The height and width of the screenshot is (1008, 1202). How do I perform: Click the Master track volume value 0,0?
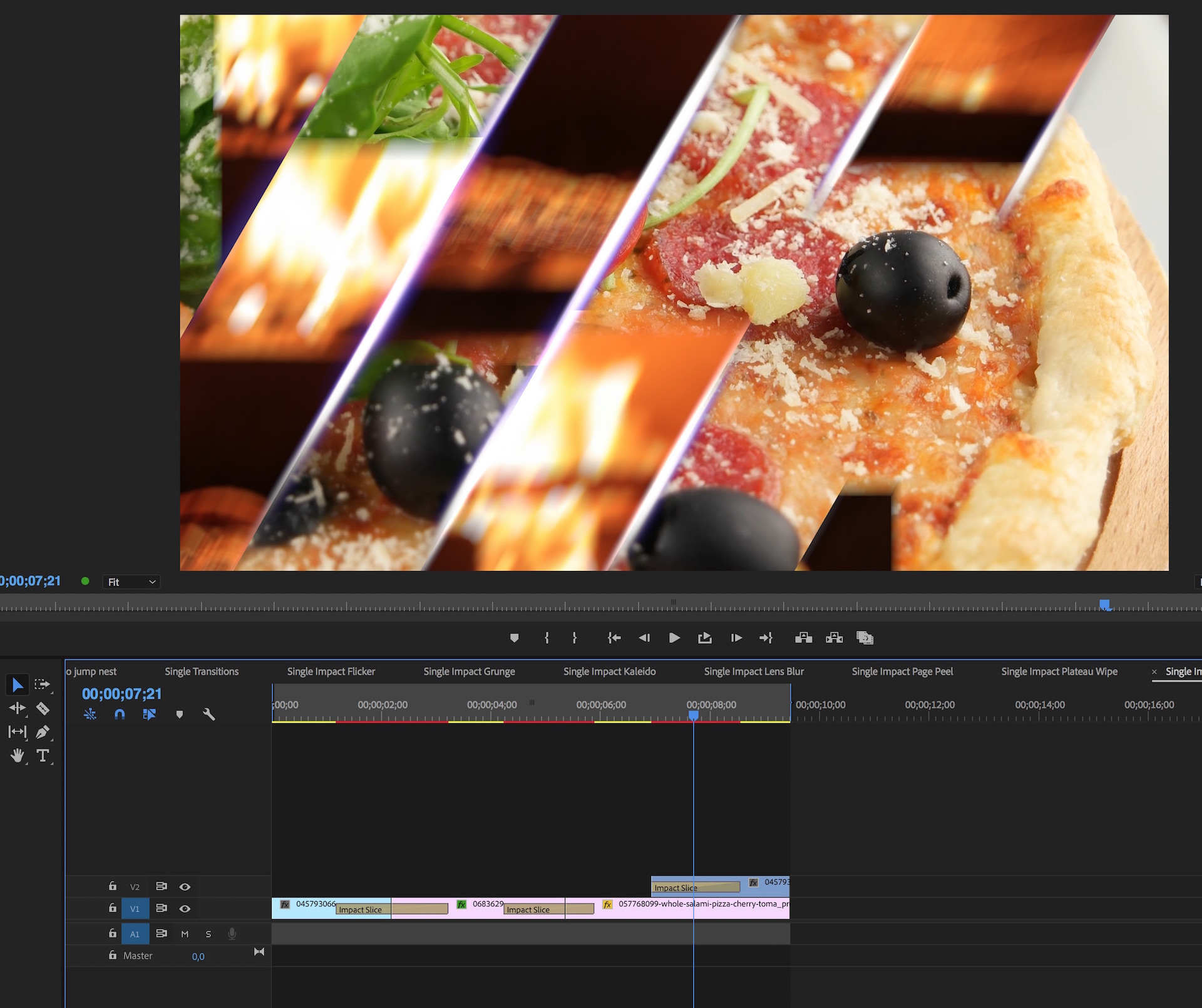point(198,956)
